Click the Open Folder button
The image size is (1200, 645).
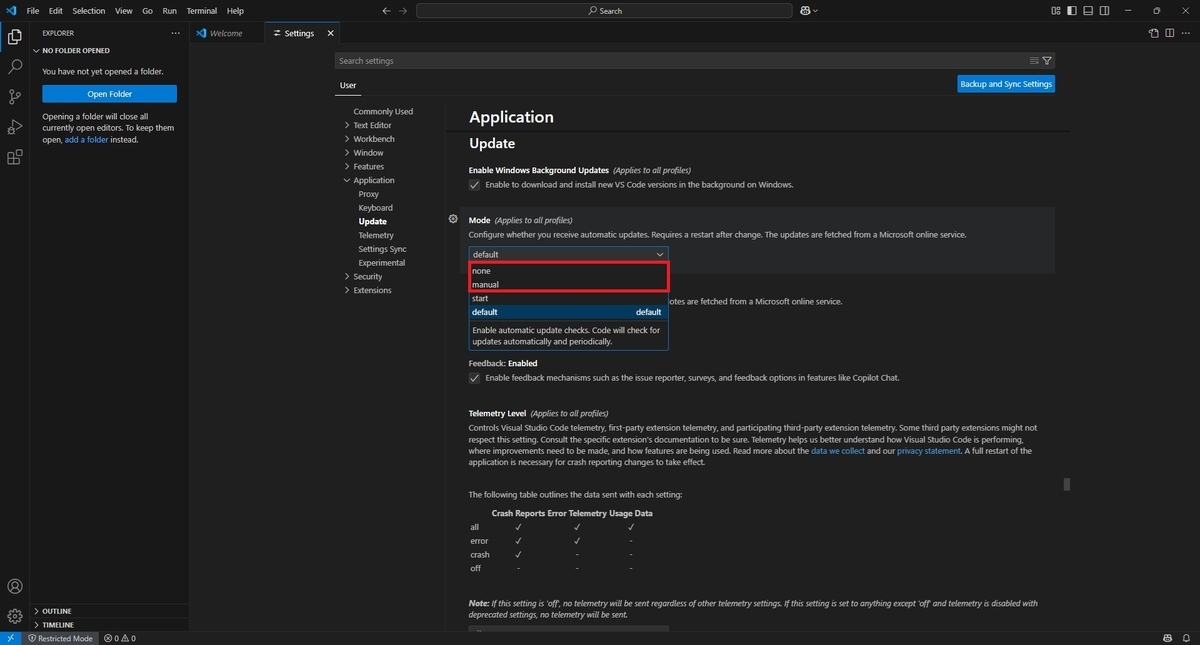click(109, 94)
